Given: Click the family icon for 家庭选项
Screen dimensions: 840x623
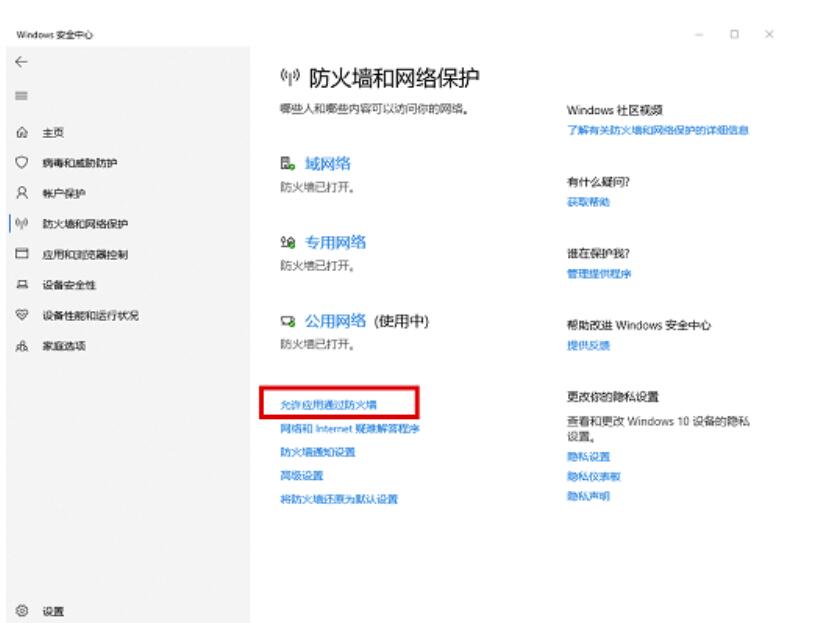Looking at the screenshot, I should [21, 346].
